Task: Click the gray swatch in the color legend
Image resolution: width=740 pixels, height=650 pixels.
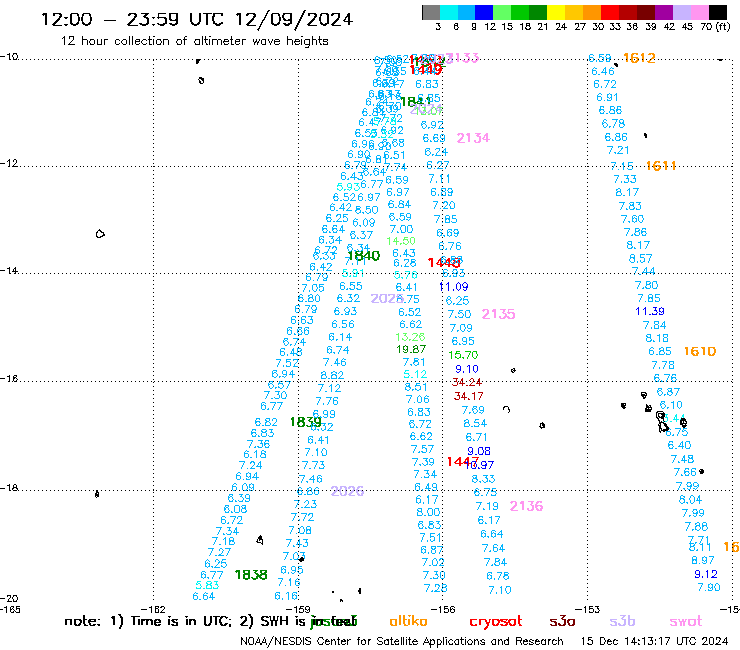Action: tap(431, 12)
